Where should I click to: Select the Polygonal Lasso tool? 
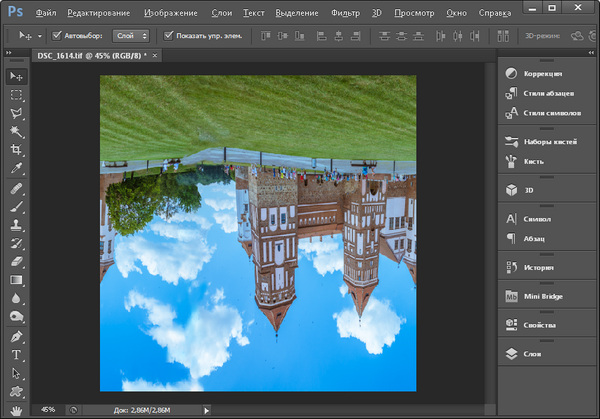[16, 113]
